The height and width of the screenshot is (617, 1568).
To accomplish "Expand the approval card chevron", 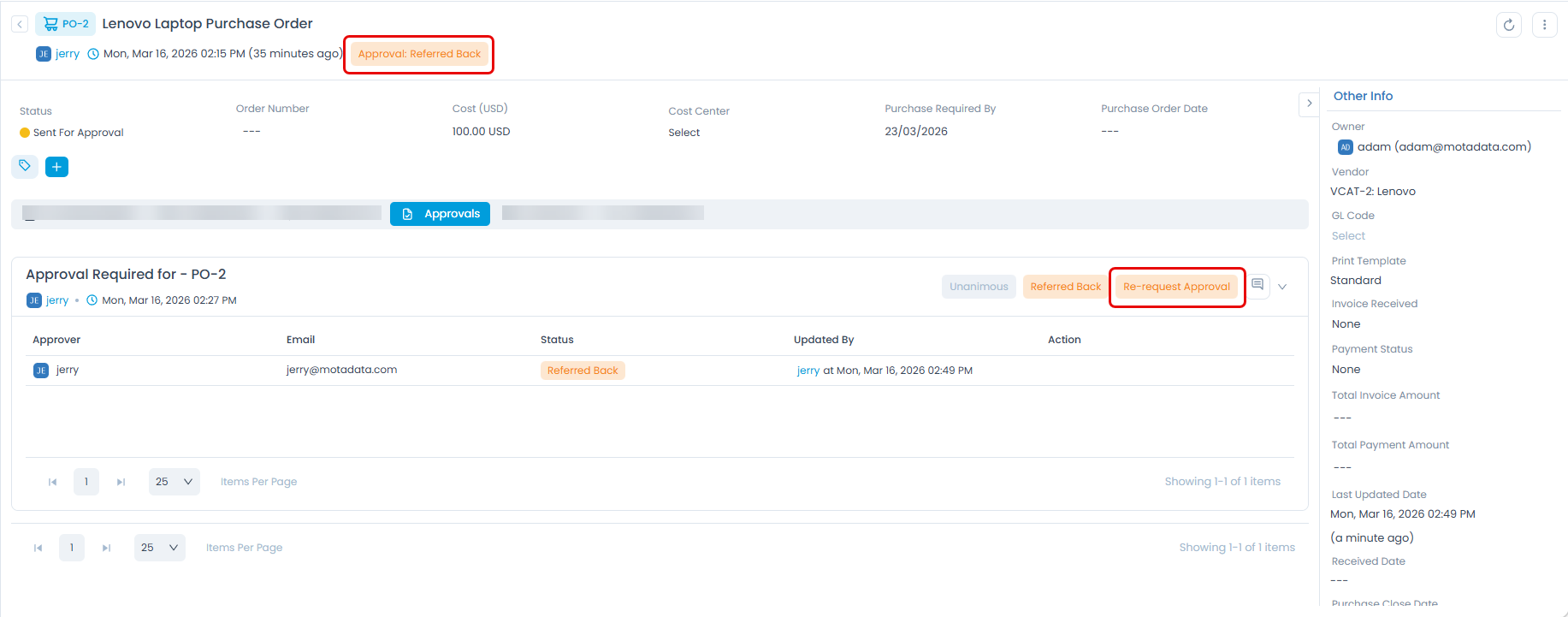I will pyautogui.click(x=1282, y=287).
